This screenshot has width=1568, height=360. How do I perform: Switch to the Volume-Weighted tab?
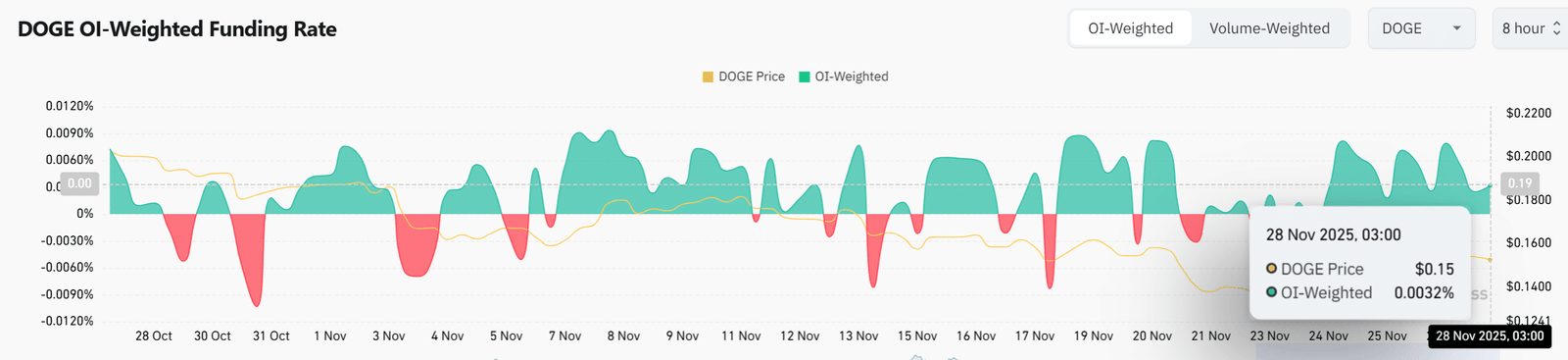pyautogui.click(x=1269, y=28)
